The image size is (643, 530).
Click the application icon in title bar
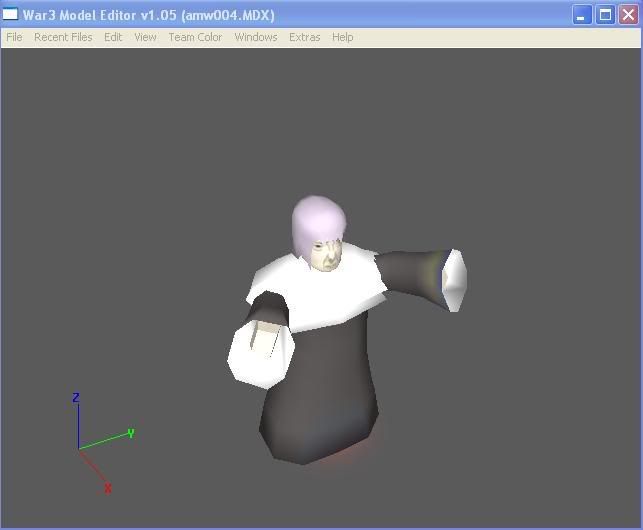tap(10, 14)
